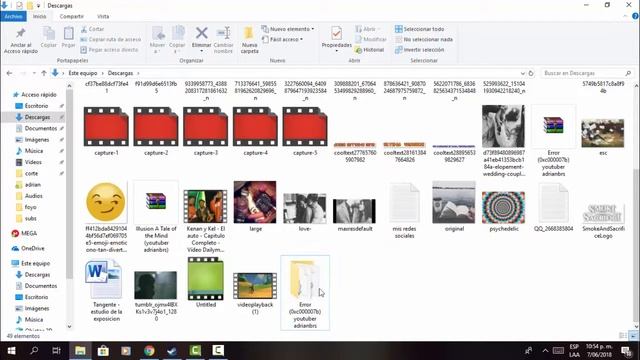This screenshot has height=360, width=640.
Task: Open Nuevo elemento dropdown
Action: tap(288, 29)
